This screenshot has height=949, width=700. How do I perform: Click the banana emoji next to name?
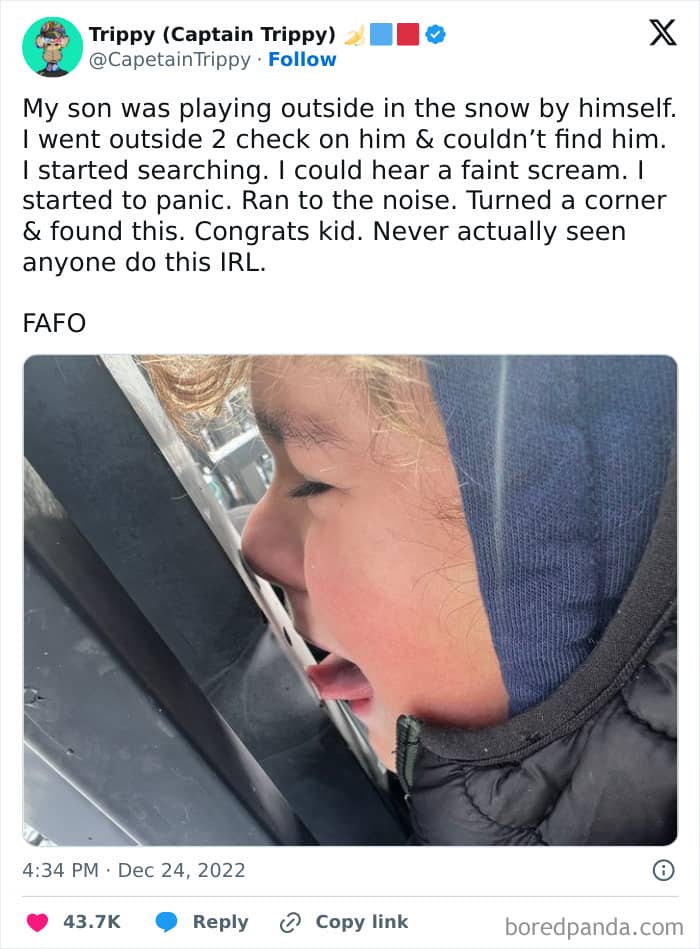coord(355,35)
